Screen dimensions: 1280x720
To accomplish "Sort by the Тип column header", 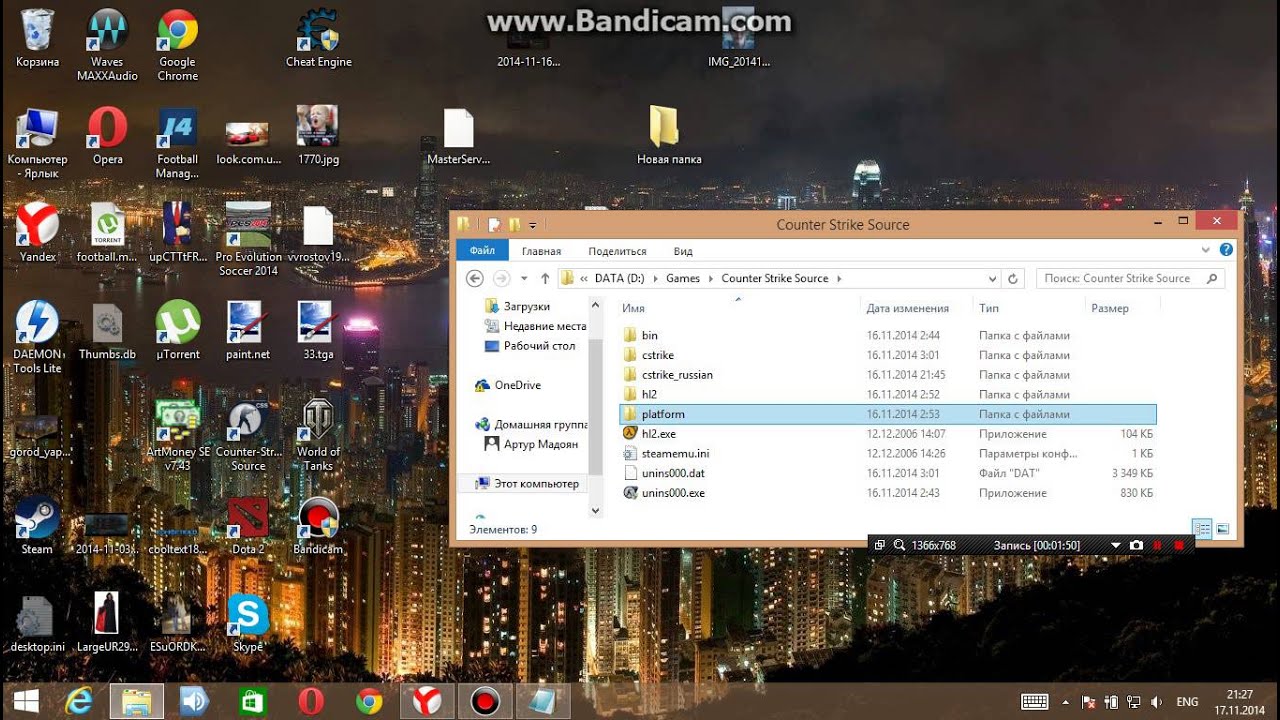I will (x=1028, y=308).
